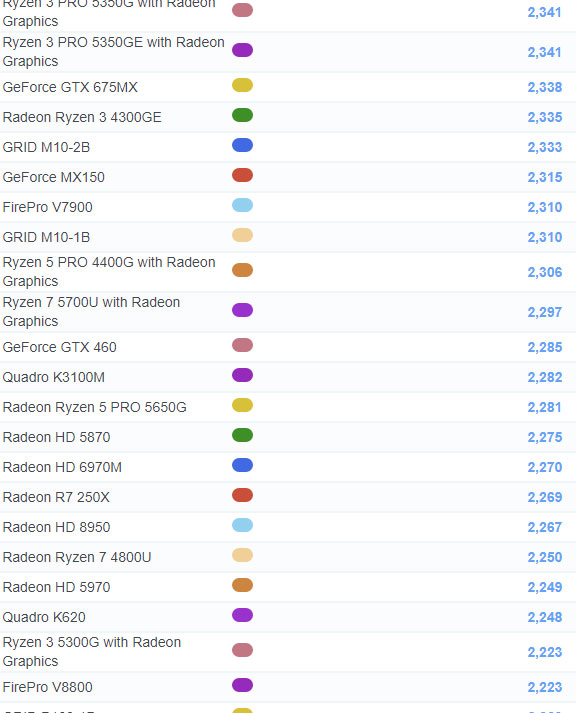The image size is (576, 713).
Task: Open the Quadro K3100M entry
Action: [54, 377]
